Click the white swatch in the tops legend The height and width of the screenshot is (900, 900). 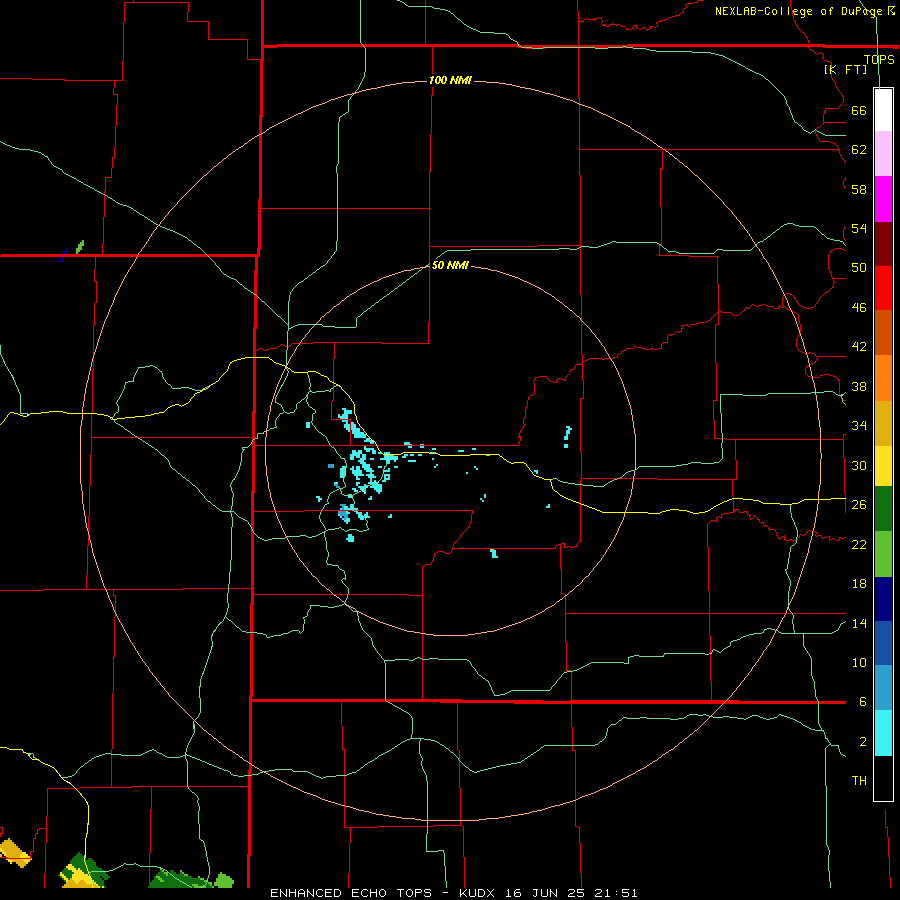click(883, 110)
